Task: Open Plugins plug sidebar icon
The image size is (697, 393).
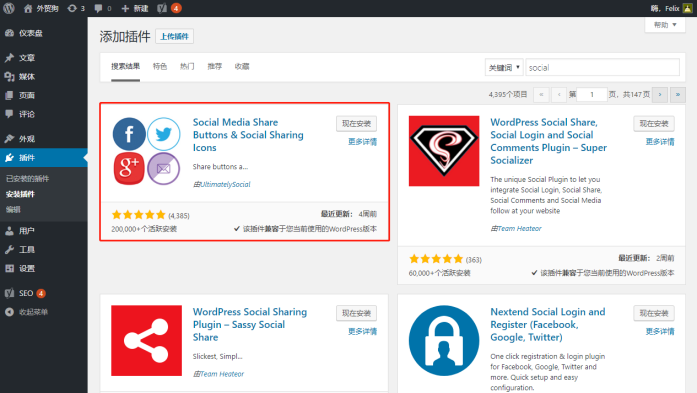Action: pos(9,157)
